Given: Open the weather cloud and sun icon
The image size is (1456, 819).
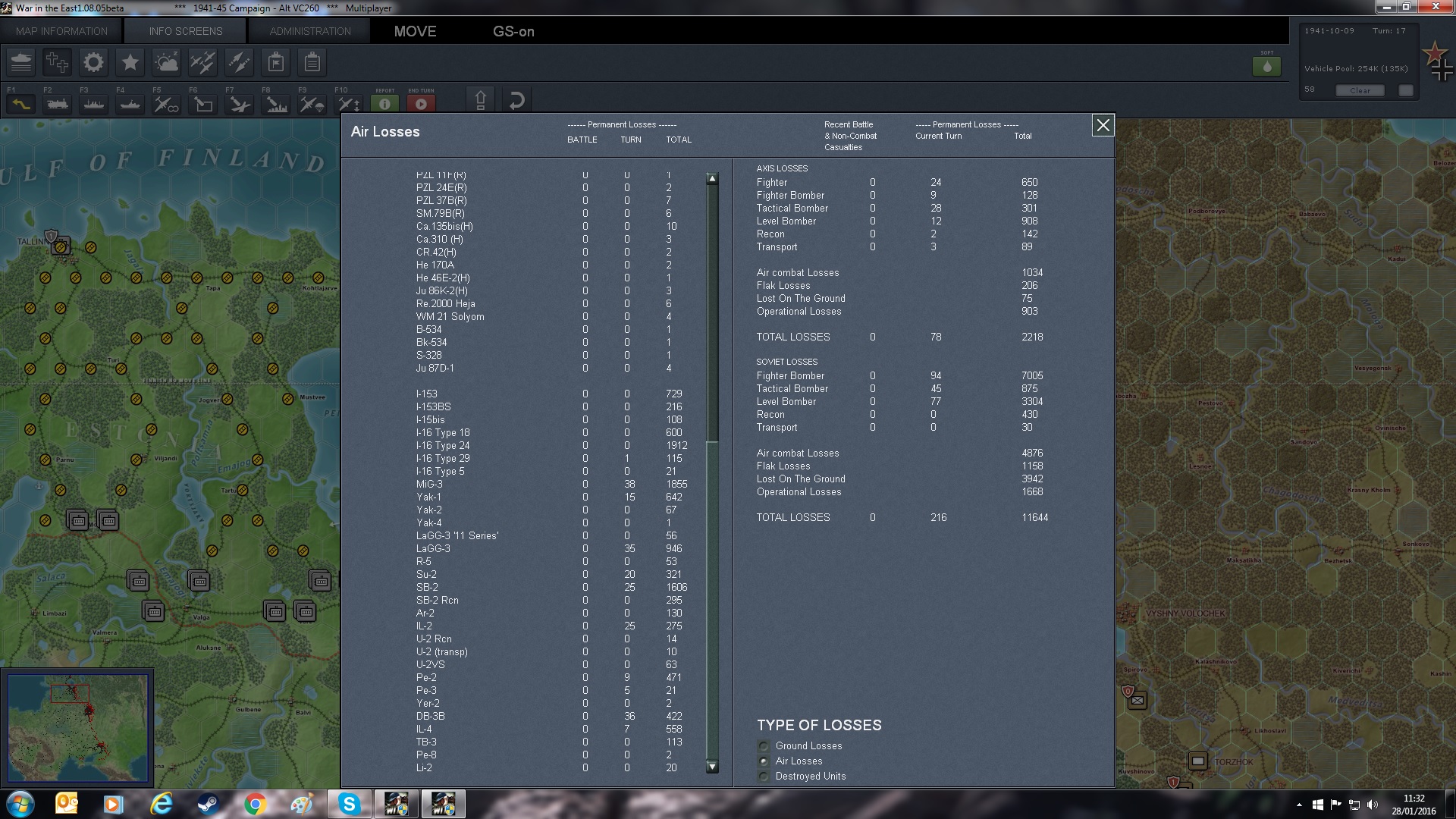Looking at the screenshot, I should [167, 62].
